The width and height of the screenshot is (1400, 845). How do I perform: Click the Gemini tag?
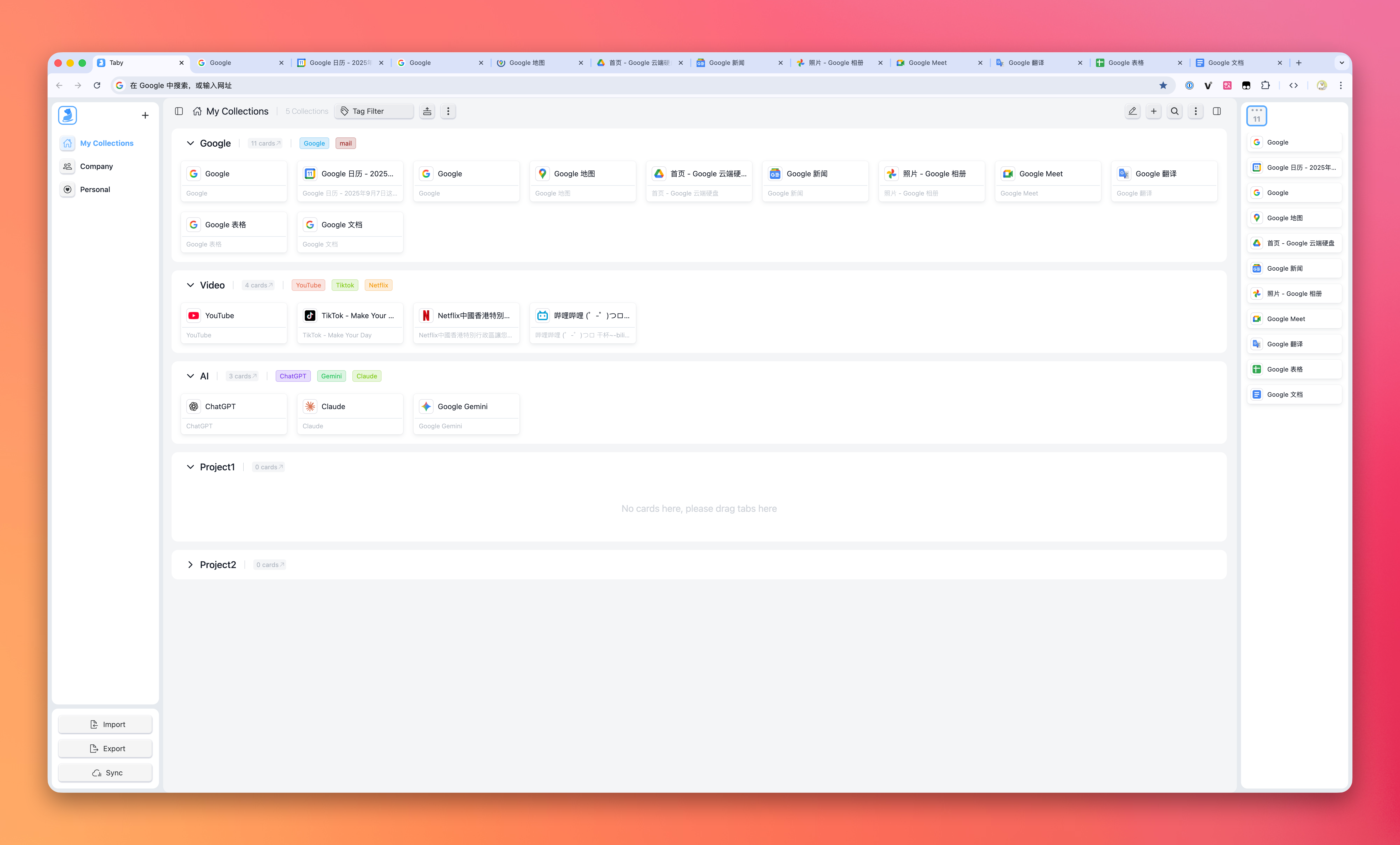click(331, 376)
